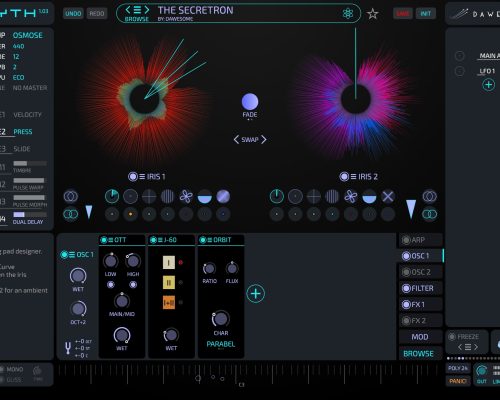The height and width of the screenshot is (400, 500).
Task: Click the preset favorite star icon
Action: [372, 14]
